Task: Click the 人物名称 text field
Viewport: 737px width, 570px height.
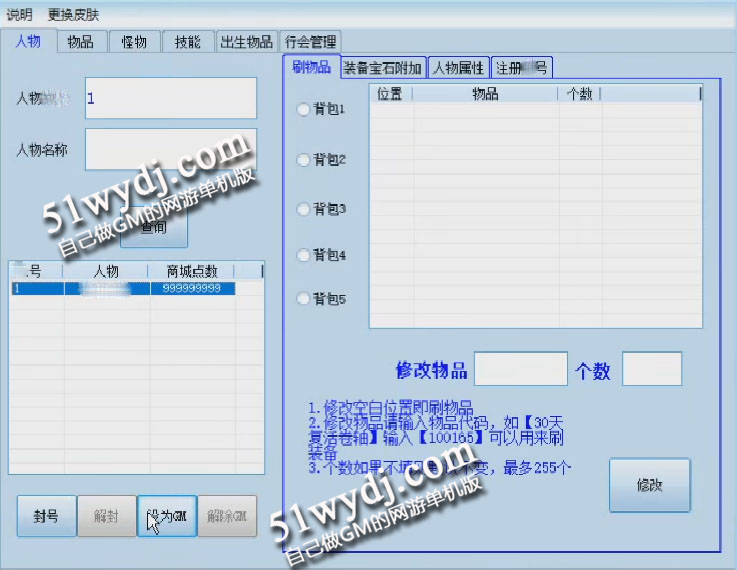Action: coord(170,149)
